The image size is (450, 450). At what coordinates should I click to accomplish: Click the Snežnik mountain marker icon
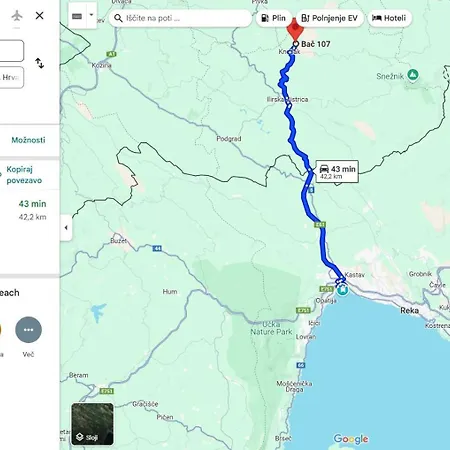pos(413,75)
